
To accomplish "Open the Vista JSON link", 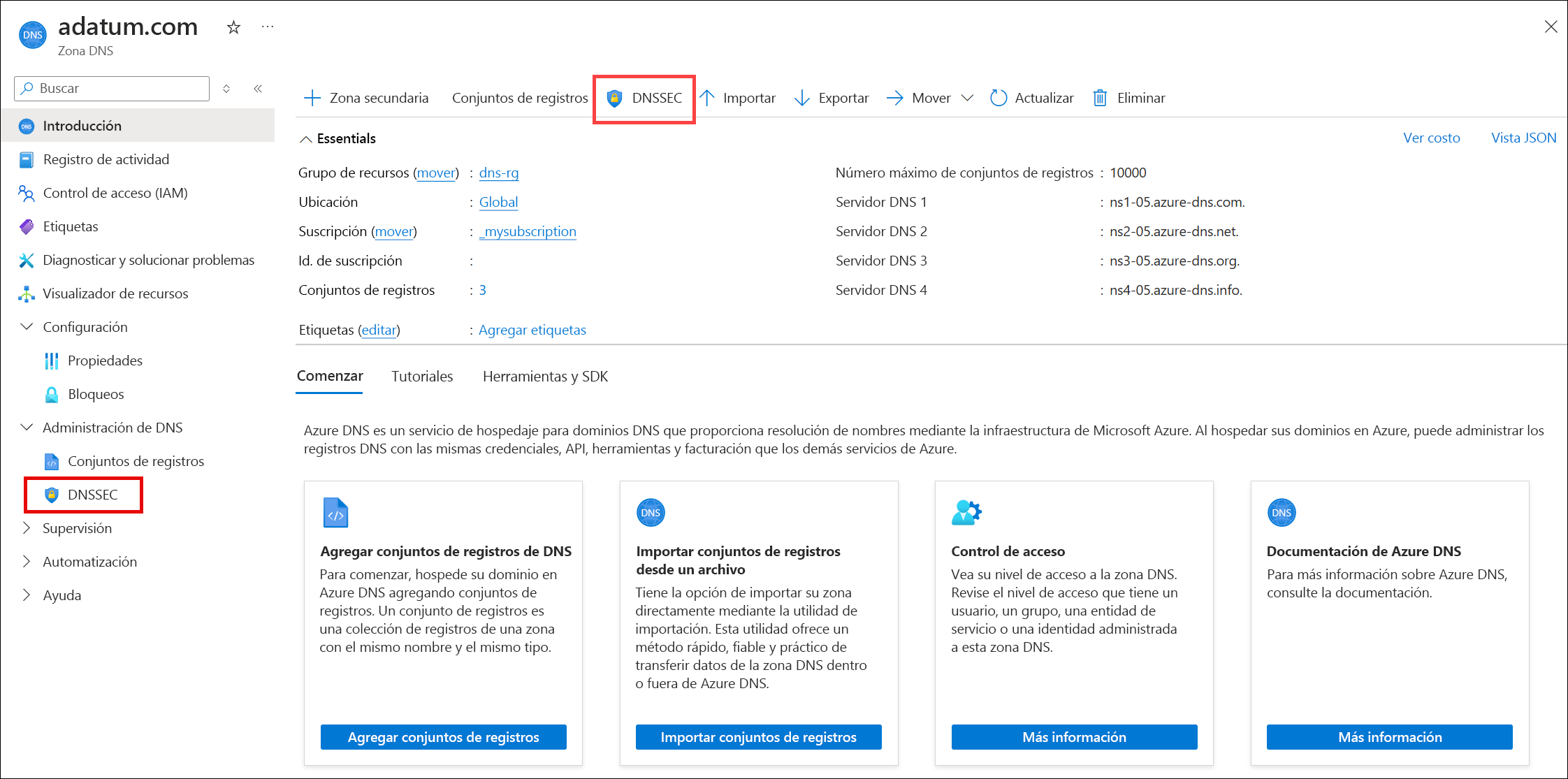I will (1523, 138).
